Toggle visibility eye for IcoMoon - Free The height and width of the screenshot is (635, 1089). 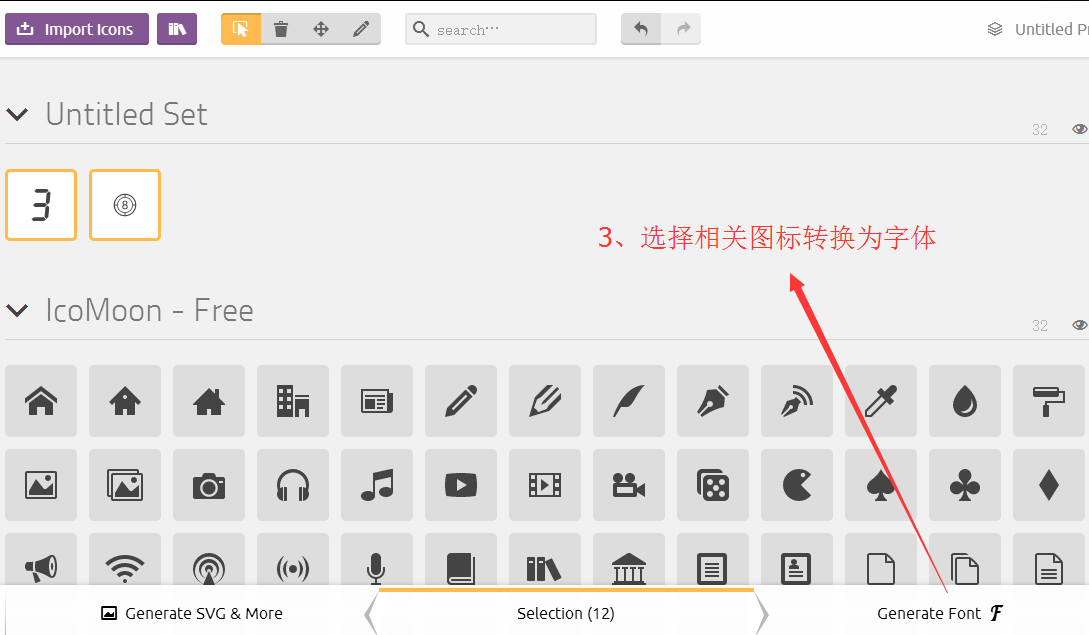coord(1079,325)
